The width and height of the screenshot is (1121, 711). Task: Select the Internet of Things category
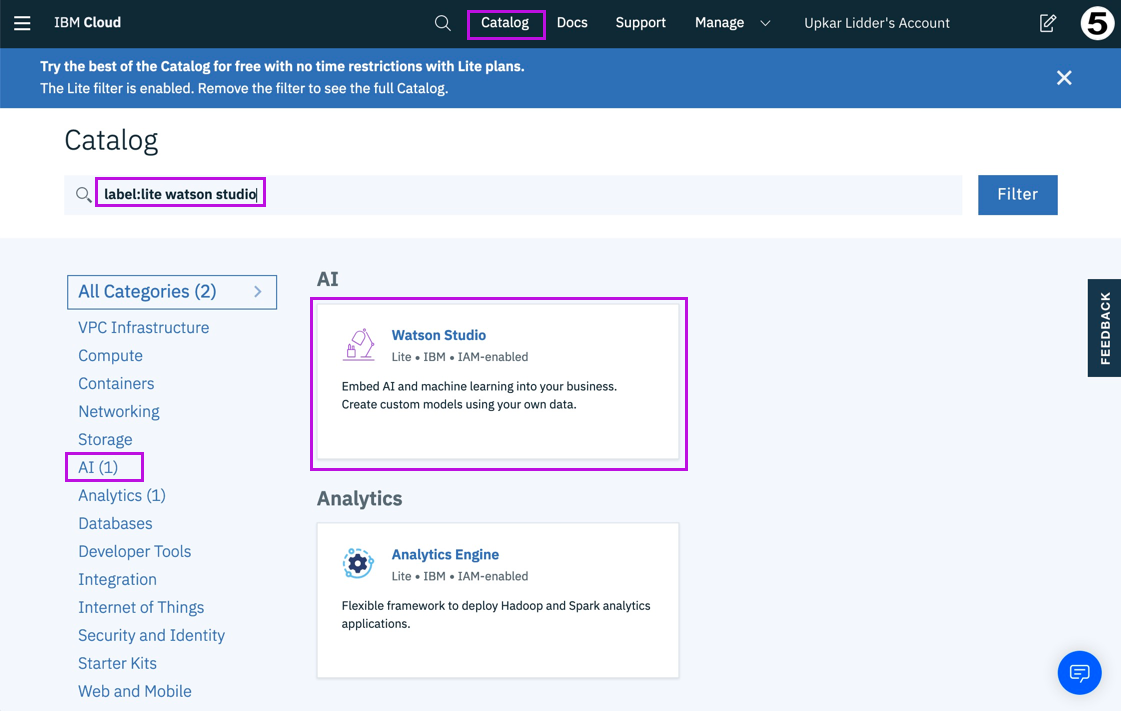(x=141, y=607)
